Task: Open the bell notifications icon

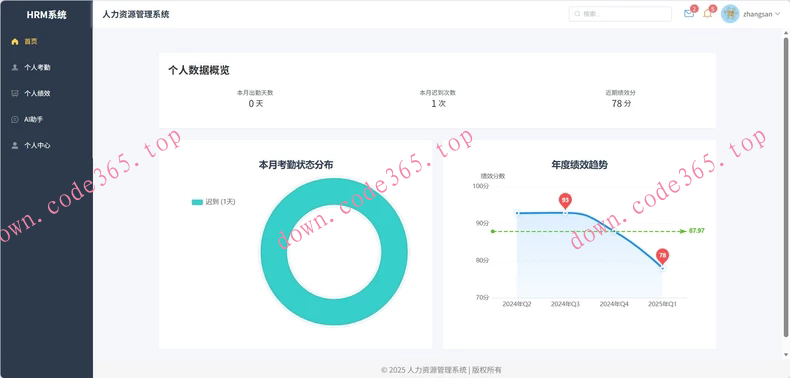Action: tap(707, 14)
